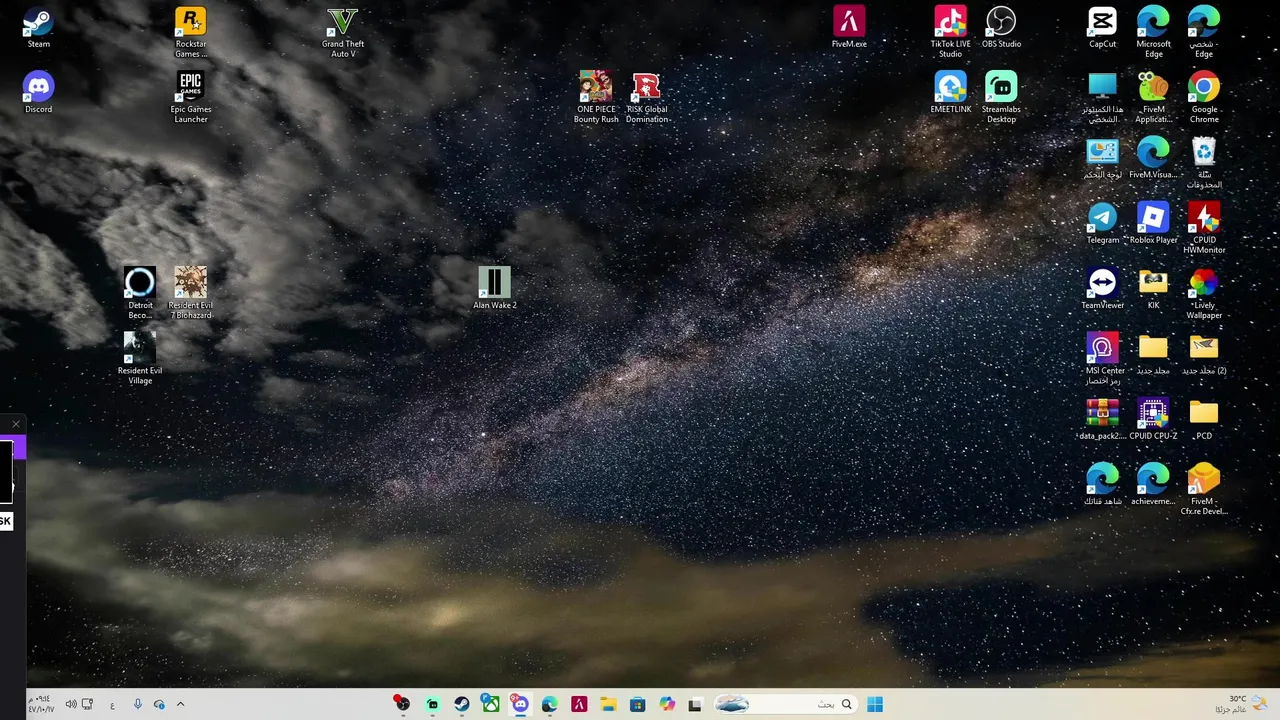The width and height of the screenshot is (1280, 720).
Task: Select the Roblox Player icon
Action: click(x=1153, y=224)
